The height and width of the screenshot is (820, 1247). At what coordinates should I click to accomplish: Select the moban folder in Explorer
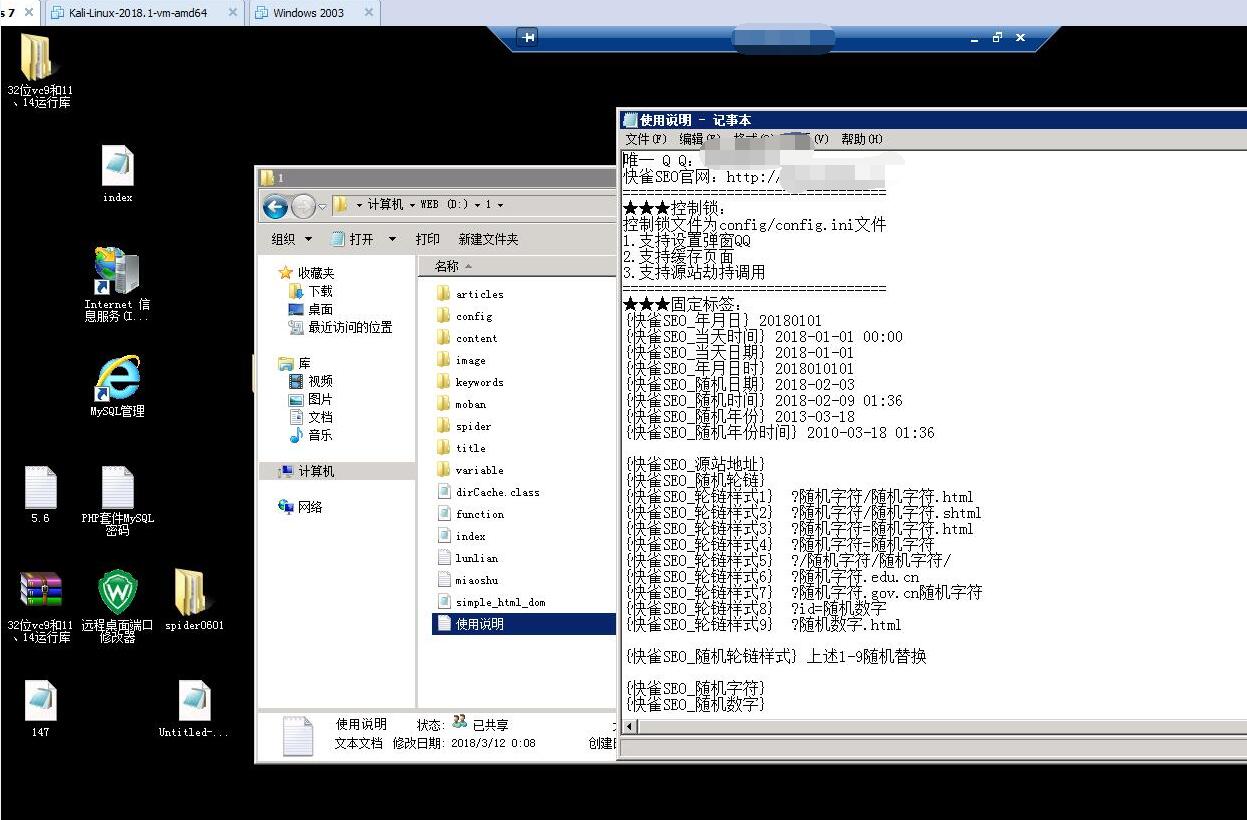(461, 404)
